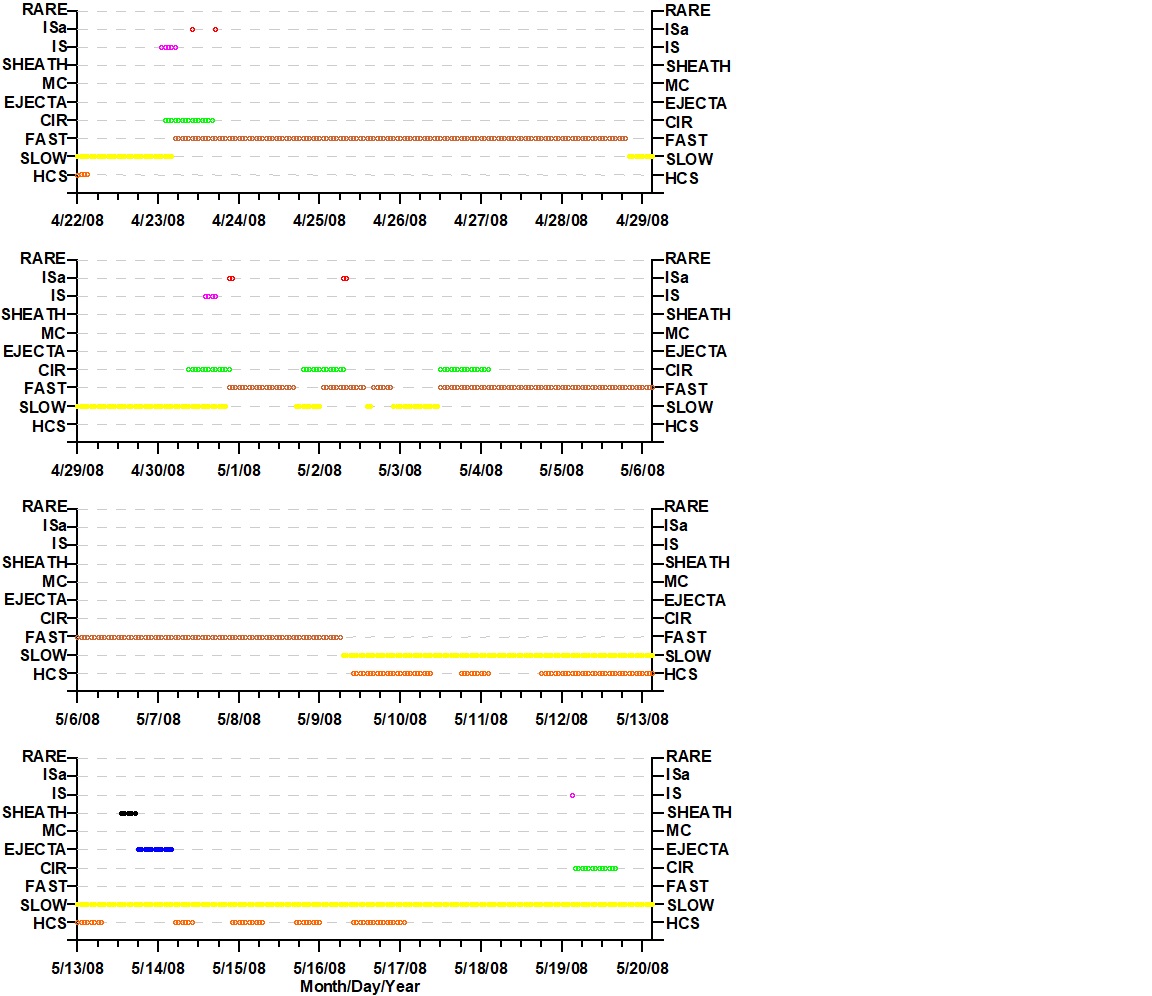1152x996 pixels.
Task: Select the HCS segment near 5/10/08
Action: [x=392, y=673]
